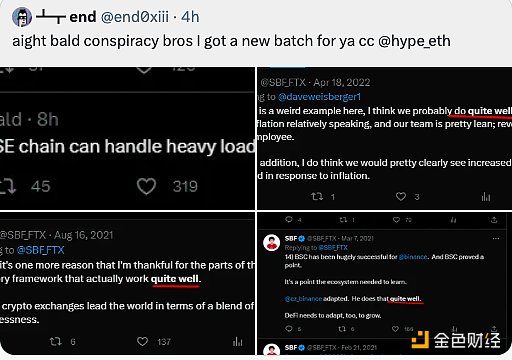
Task: Like the Aug 16, 2021 tweet with 137 likes
Action: point(143,341)
